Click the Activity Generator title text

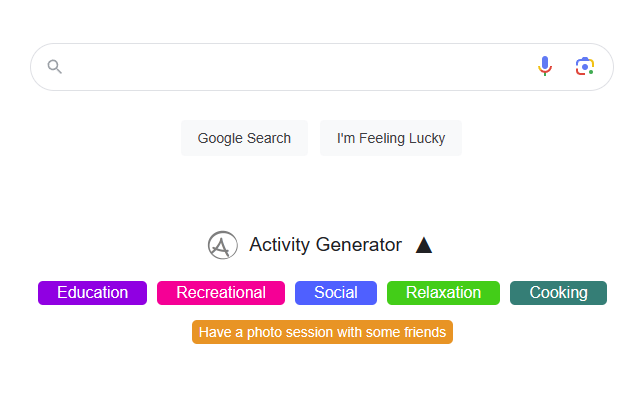pyautogui.click(x=325, y=245)
